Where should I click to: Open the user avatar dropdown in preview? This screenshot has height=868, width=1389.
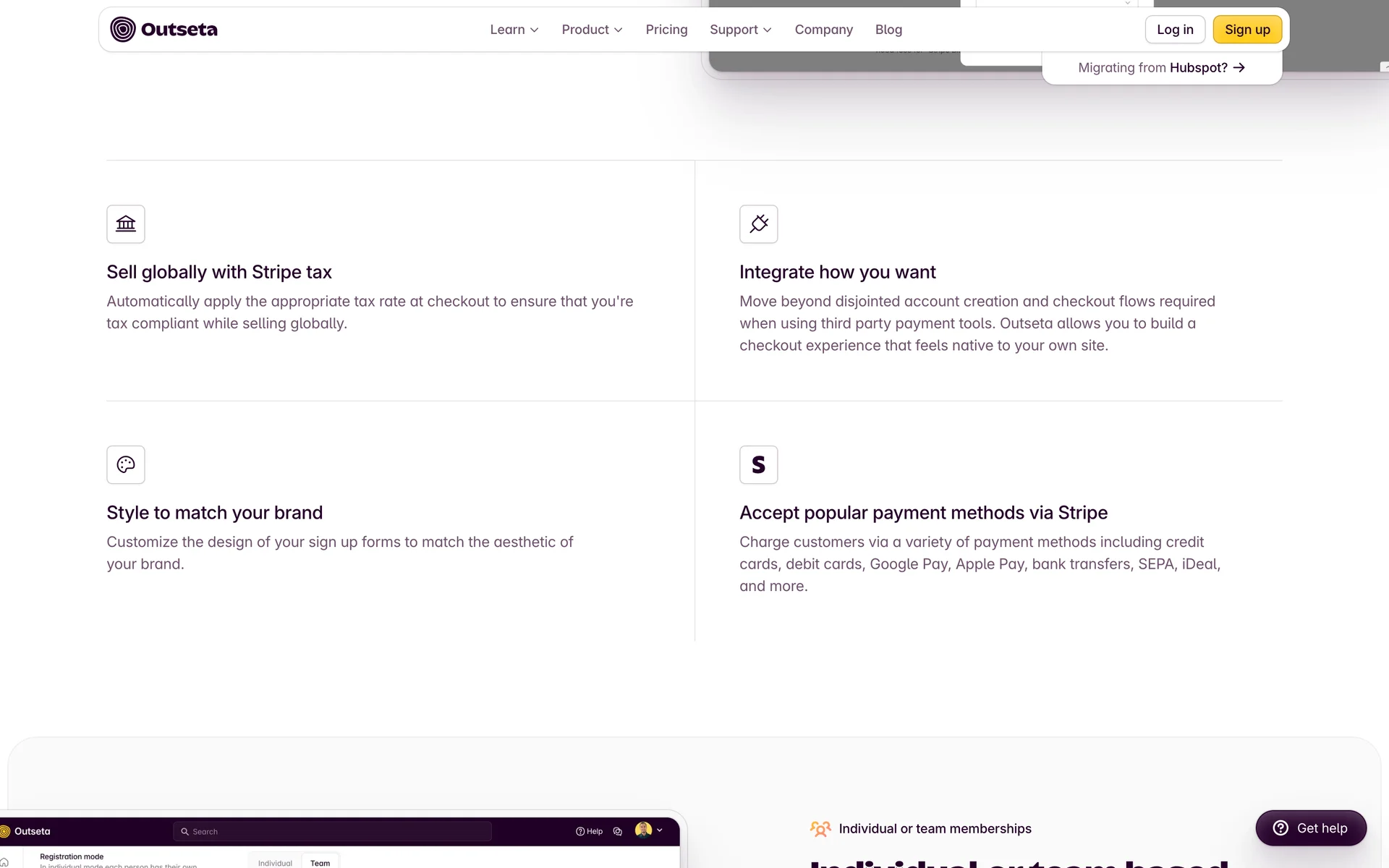(649, 830)
